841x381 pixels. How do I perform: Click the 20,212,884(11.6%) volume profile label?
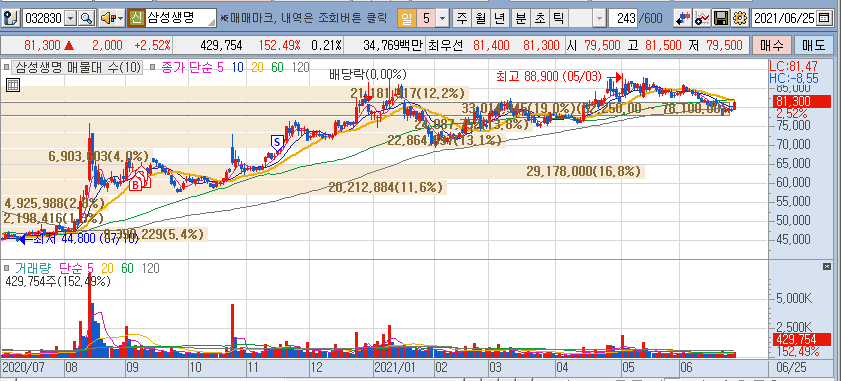coord(386,187)
